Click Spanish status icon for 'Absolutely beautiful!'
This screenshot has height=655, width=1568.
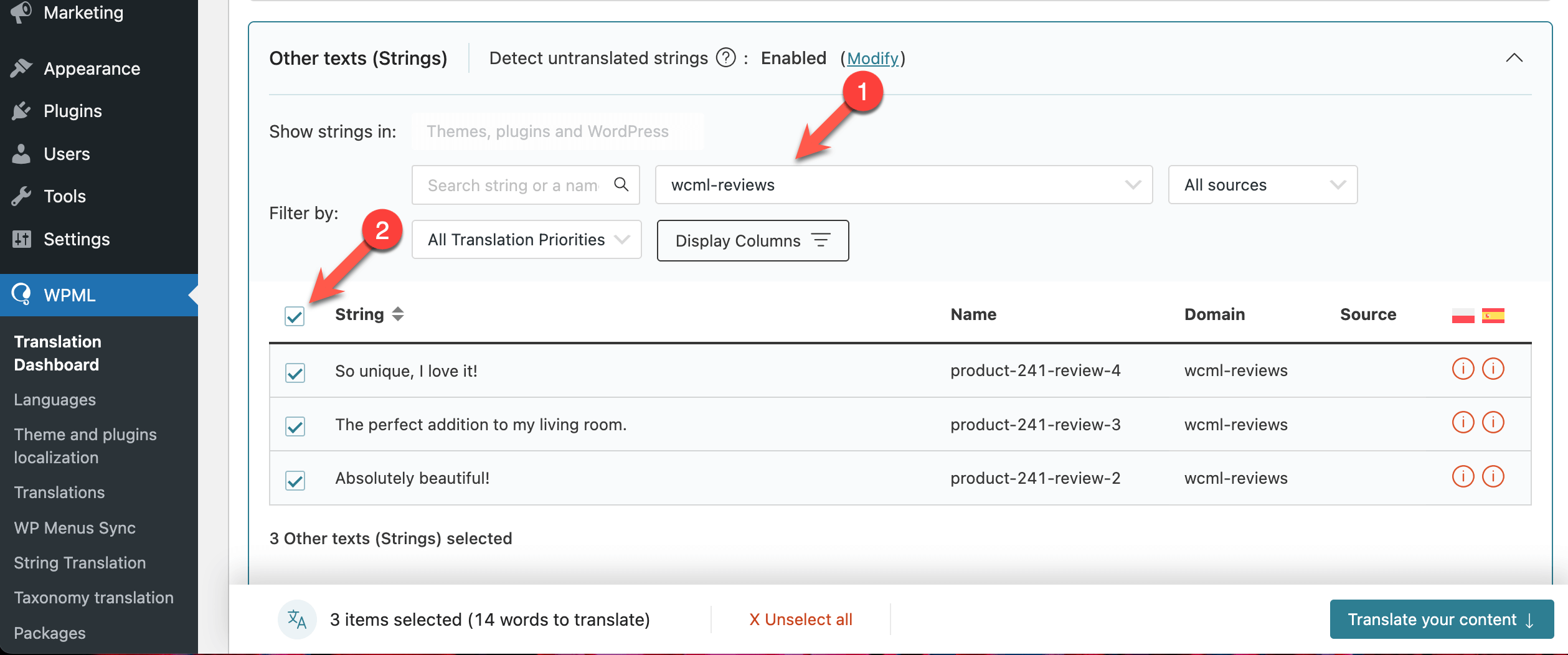pos(1493,477)
